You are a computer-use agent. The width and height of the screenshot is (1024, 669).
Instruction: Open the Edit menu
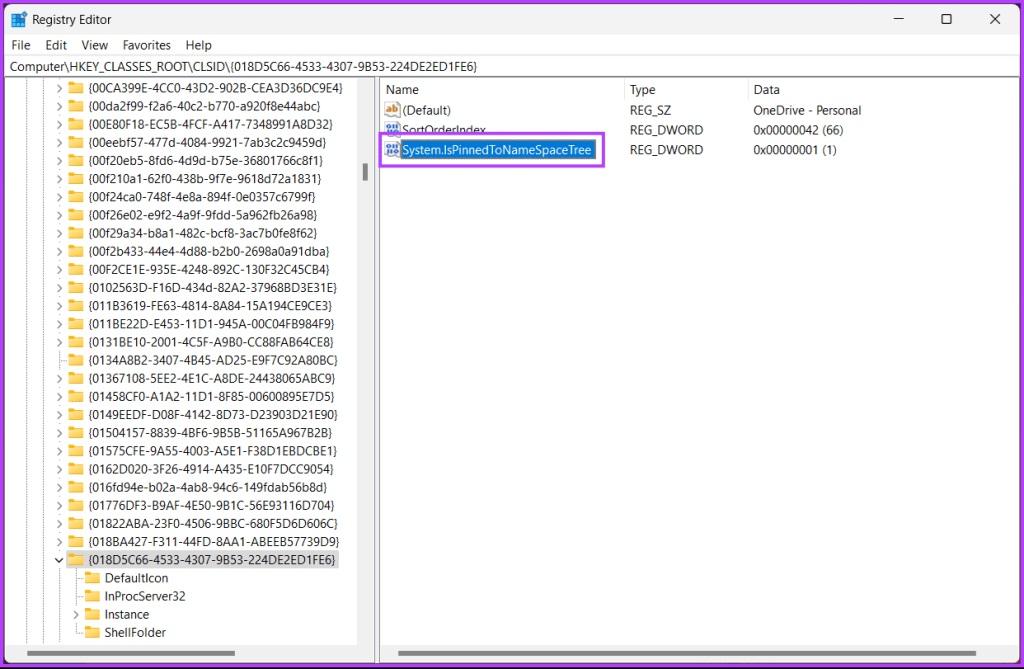coord(56,45)
